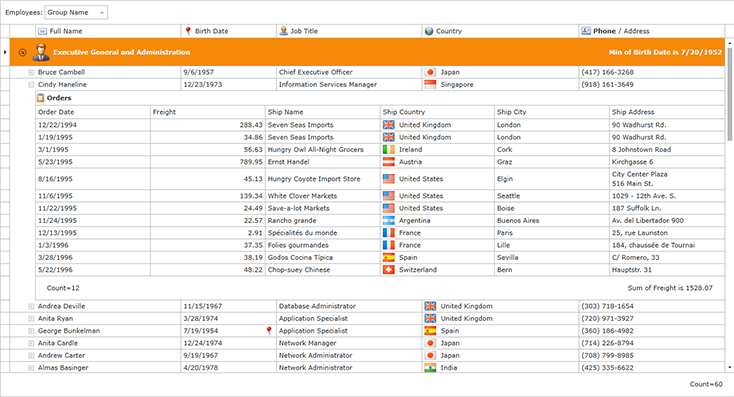Sort by the Order Date column header
The width and height of the screenshot is (734, 397).
(x=93, y=112)
